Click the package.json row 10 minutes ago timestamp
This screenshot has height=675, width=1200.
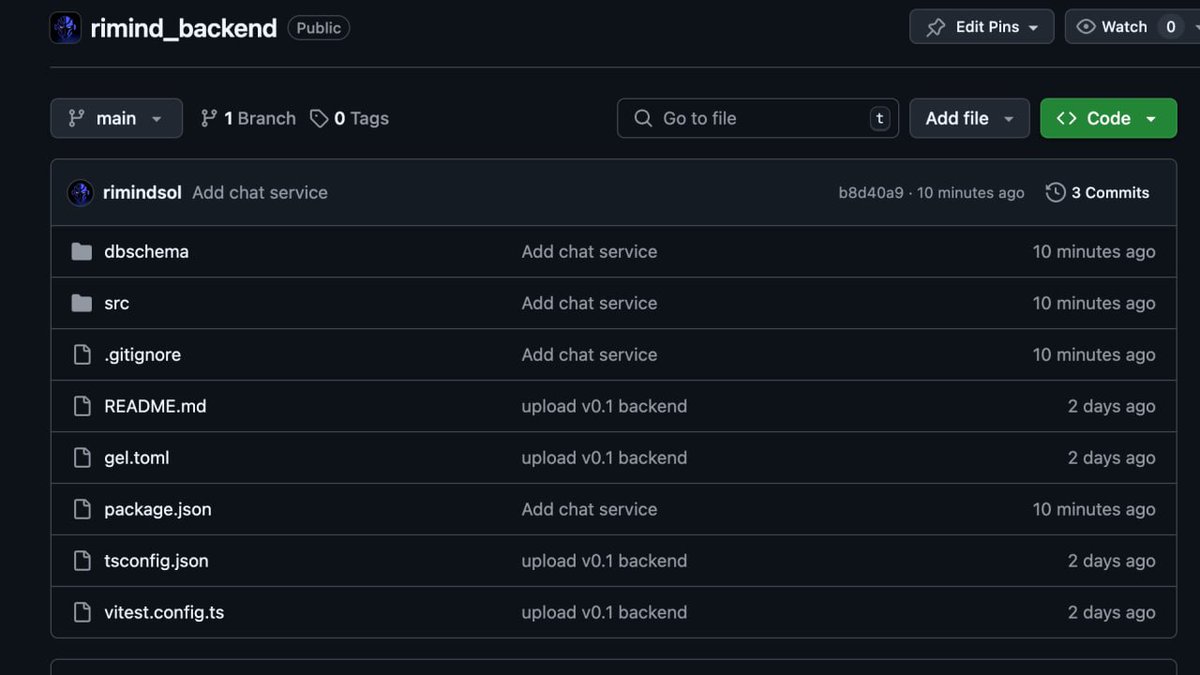pyautogui.click(x=1094, y=509)
